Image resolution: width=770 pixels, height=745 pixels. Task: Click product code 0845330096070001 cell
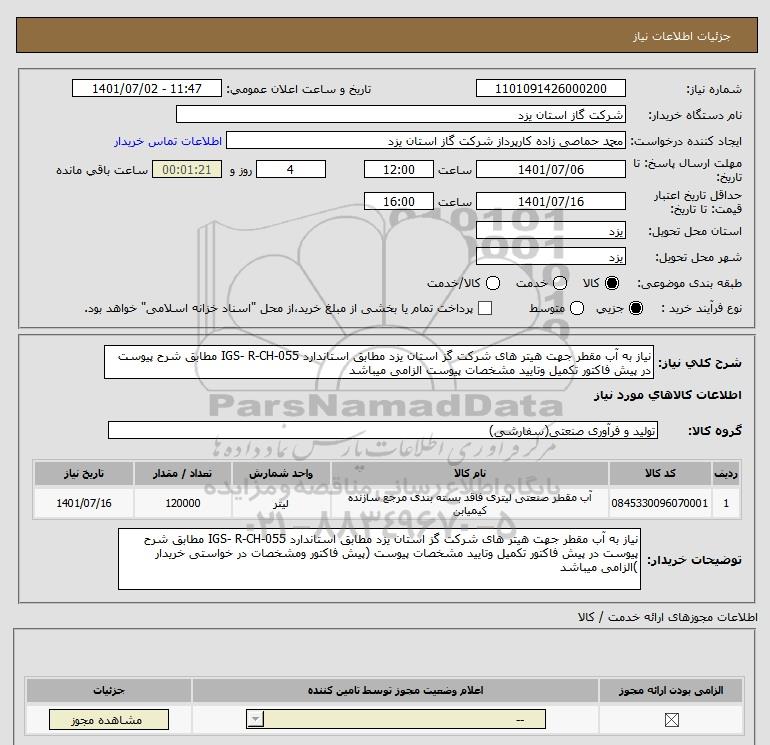[660, 503]
